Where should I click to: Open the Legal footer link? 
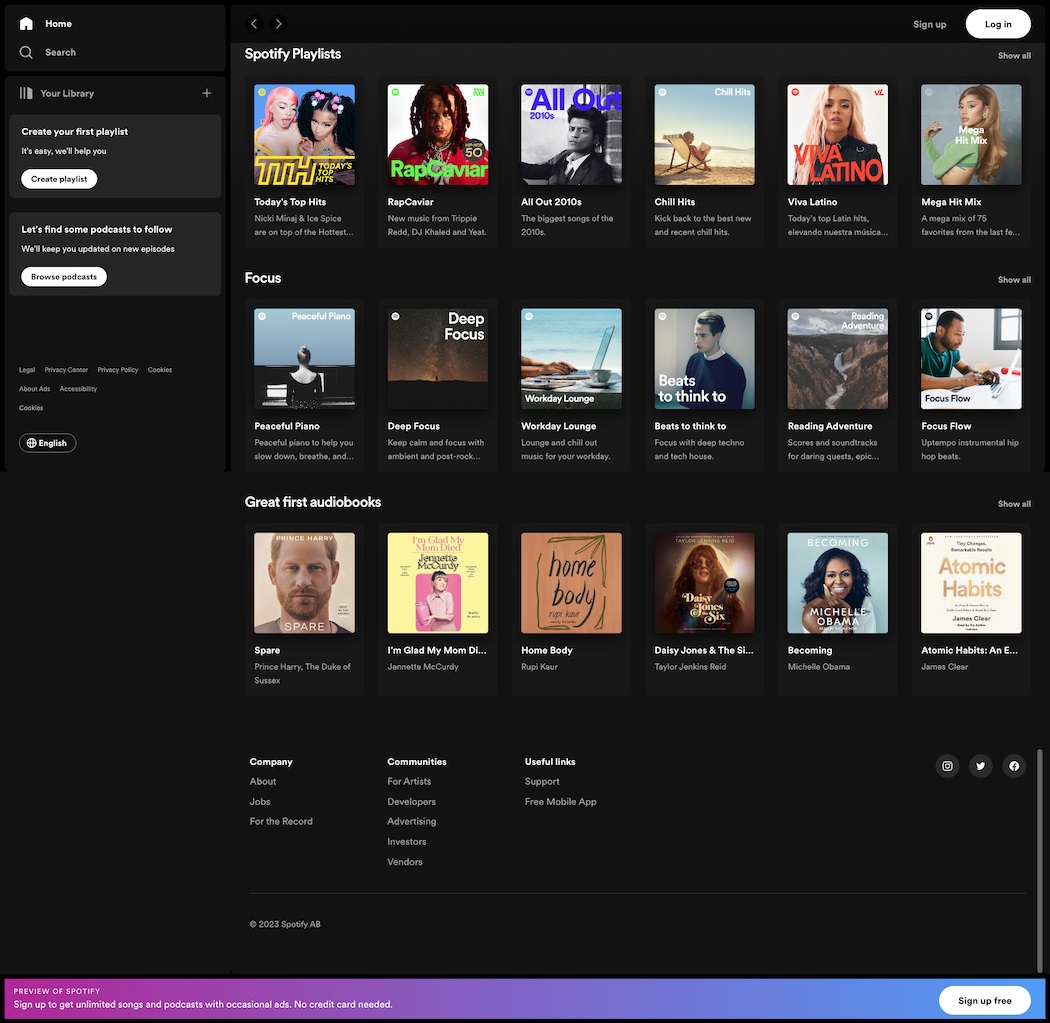(27, 370)
